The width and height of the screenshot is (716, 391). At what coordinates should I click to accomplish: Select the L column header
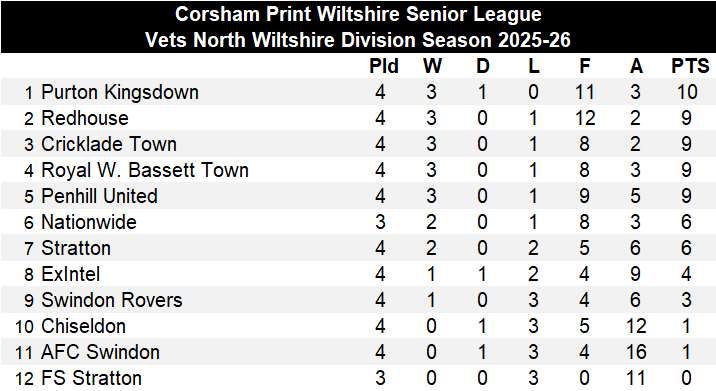(x=534, y=66)
